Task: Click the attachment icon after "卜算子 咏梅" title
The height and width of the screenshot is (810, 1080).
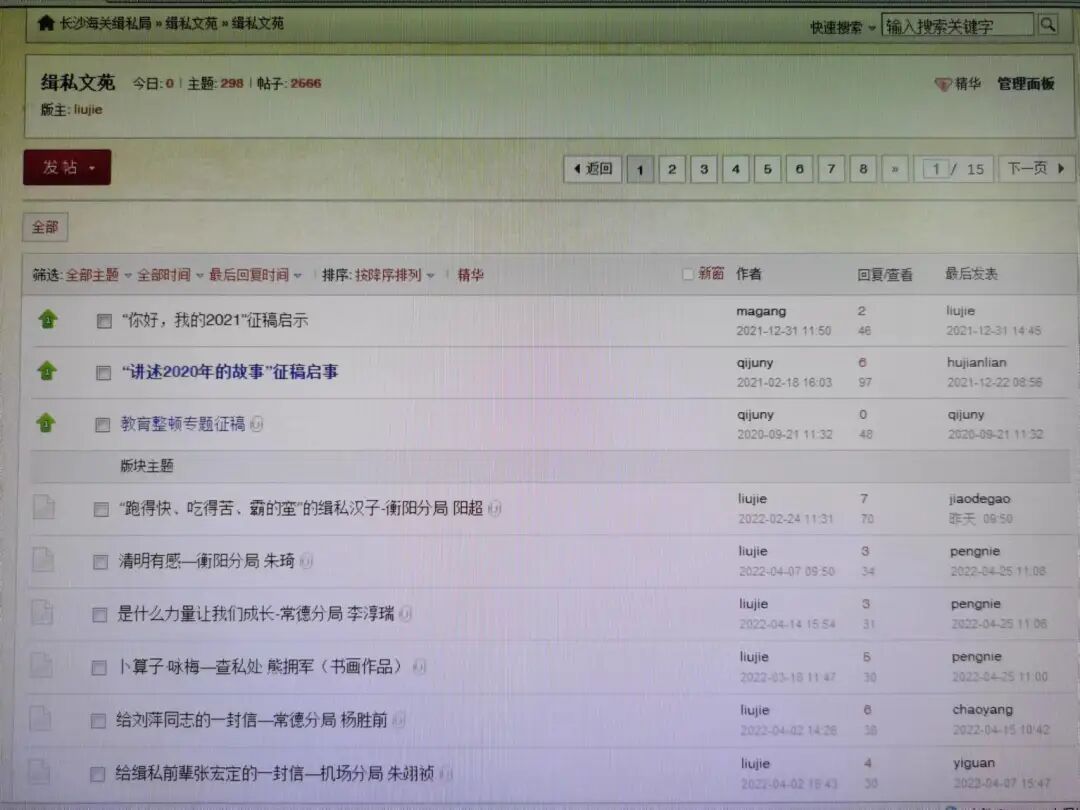Action: pyautogui.click(x=420, y=666)
